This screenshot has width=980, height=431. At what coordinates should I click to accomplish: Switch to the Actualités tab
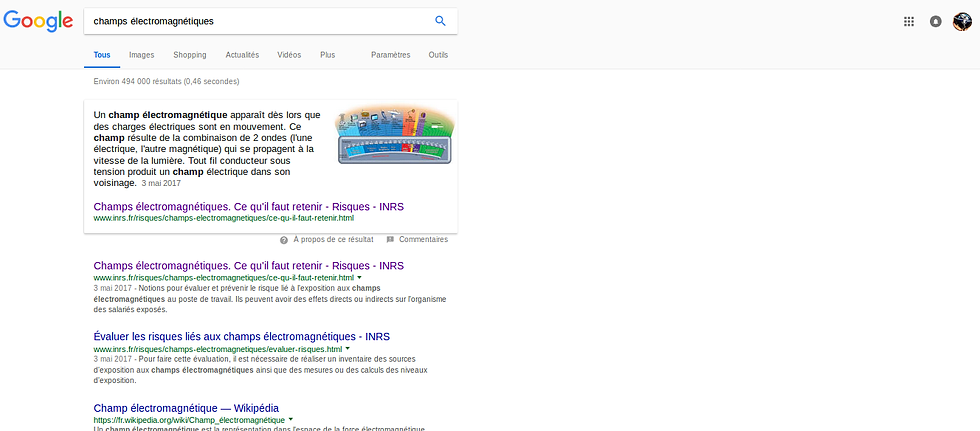click(242, 55)
